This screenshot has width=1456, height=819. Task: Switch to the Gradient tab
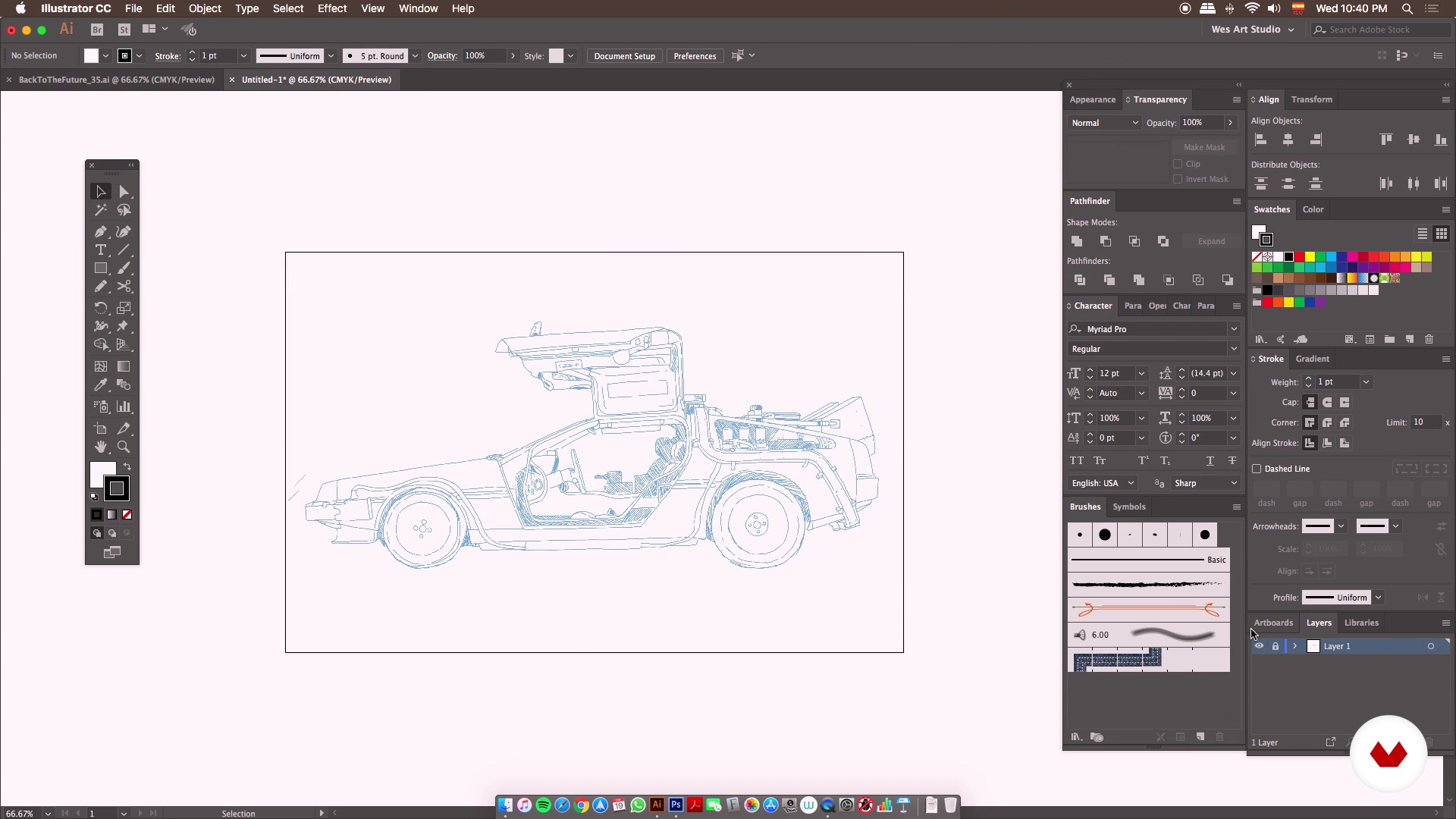[x=1312, y=359]
